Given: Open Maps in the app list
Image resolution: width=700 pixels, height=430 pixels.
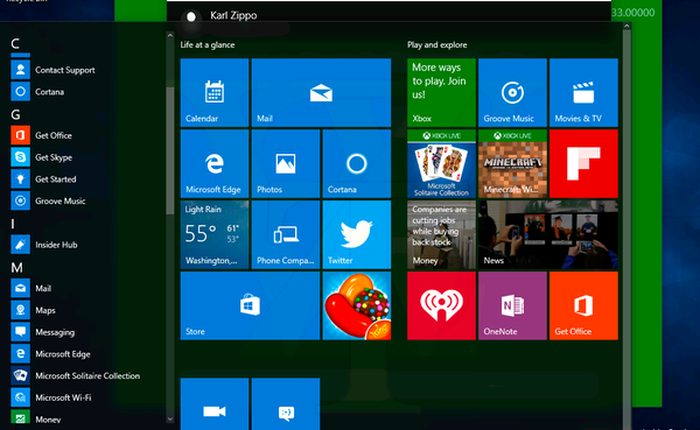Looking at the screenshot, I should click(33, 310).
